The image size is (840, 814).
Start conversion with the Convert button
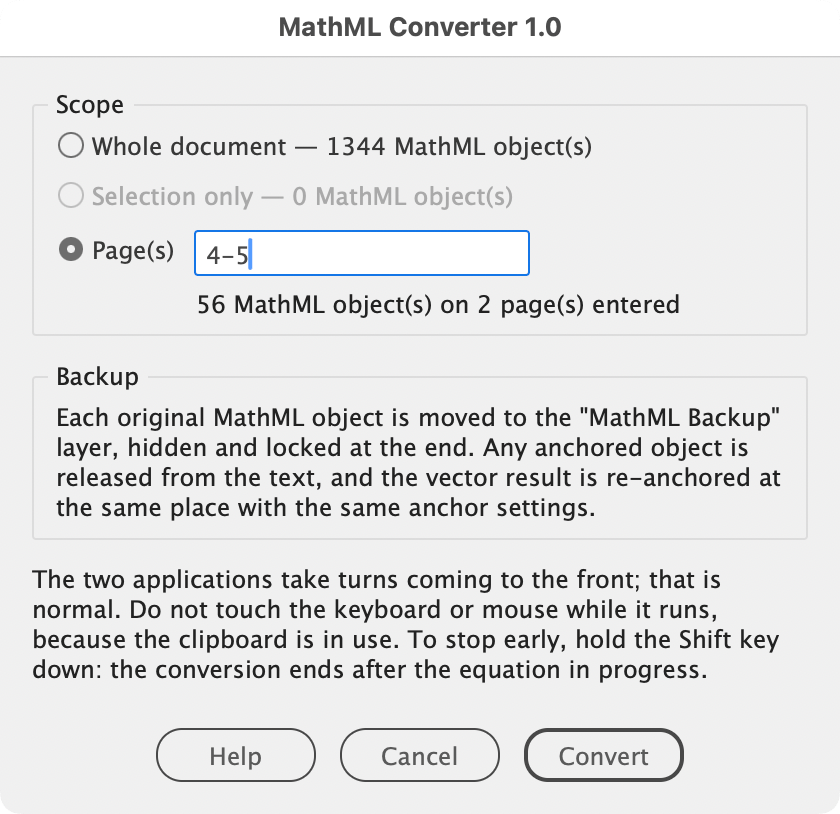(603, 755)
